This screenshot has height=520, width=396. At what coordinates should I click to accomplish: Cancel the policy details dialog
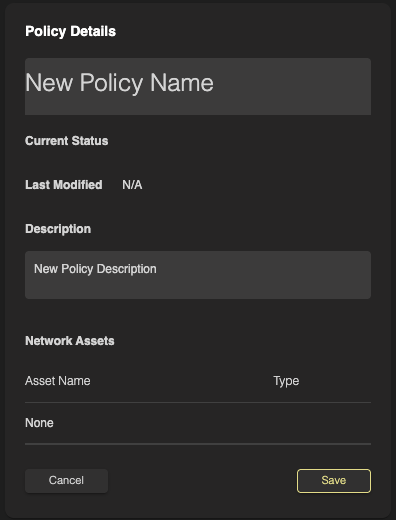[66, 481]
